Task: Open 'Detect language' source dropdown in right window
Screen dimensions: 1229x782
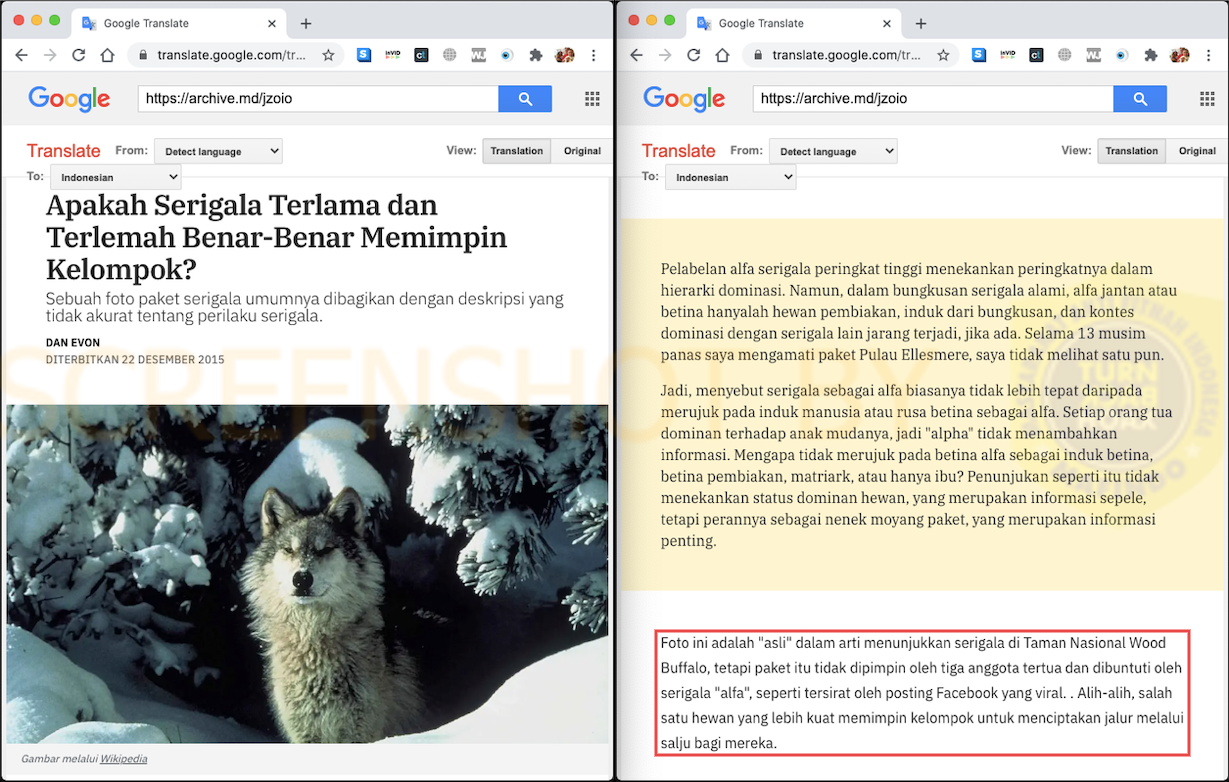Action: (x=833, y=151)
